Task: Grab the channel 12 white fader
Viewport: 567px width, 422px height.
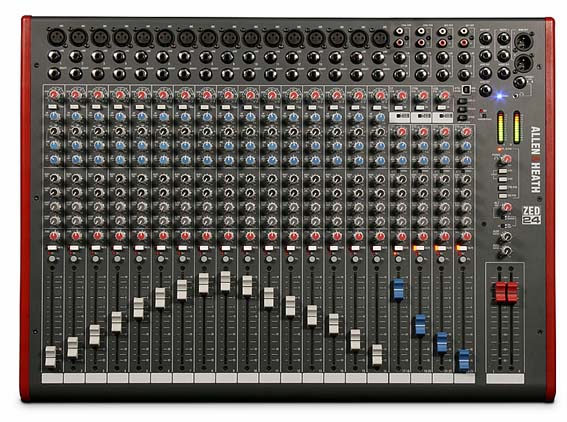Action: (x=290, y=306)
